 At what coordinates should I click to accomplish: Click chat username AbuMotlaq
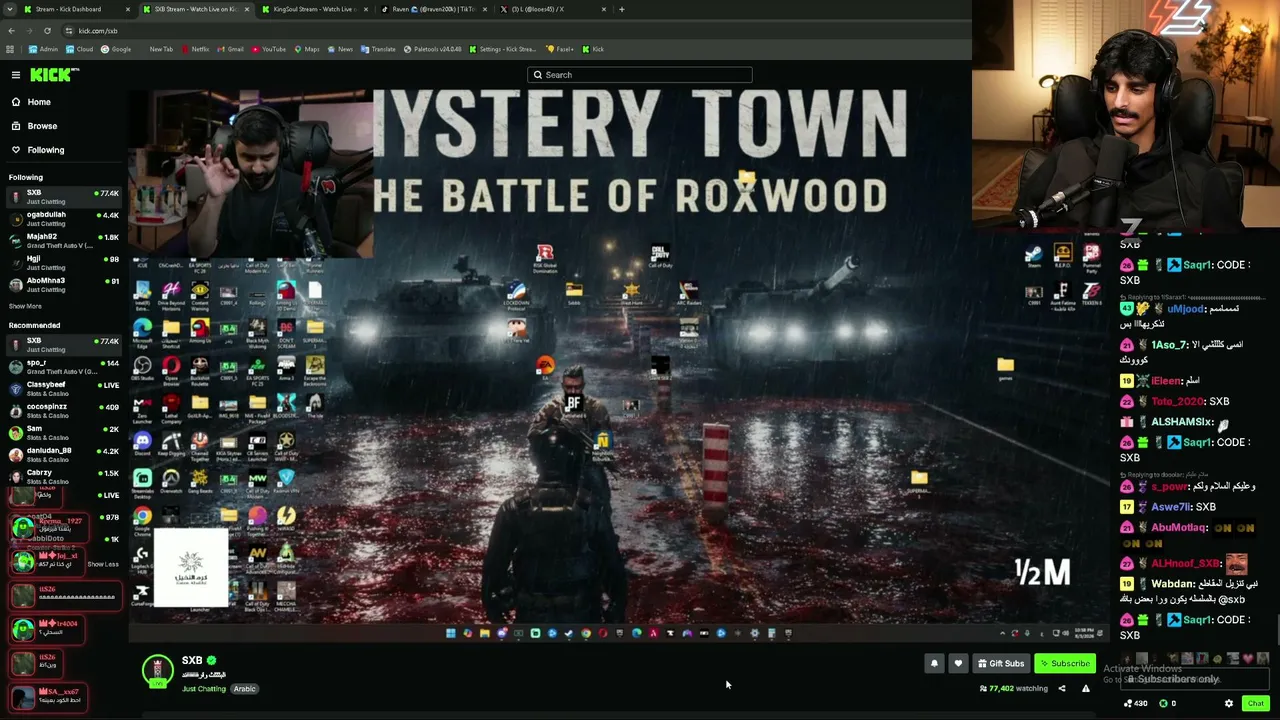click(x=1180, y=527)
